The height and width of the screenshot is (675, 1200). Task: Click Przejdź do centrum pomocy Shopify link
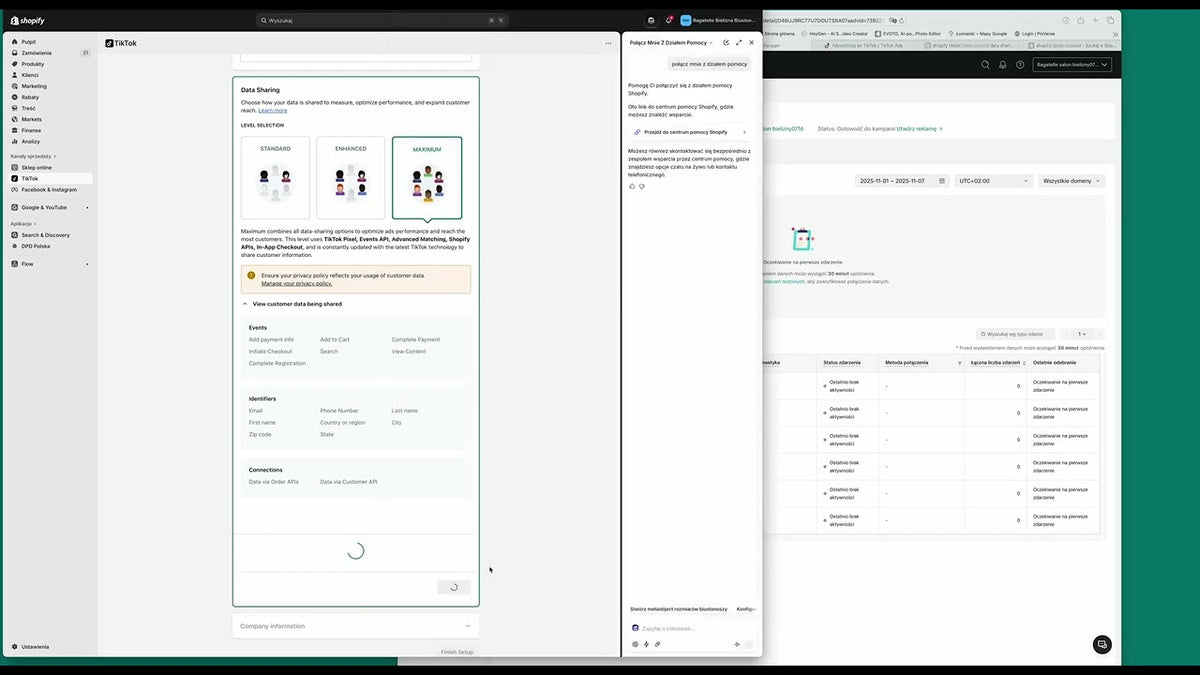[688, 132]
